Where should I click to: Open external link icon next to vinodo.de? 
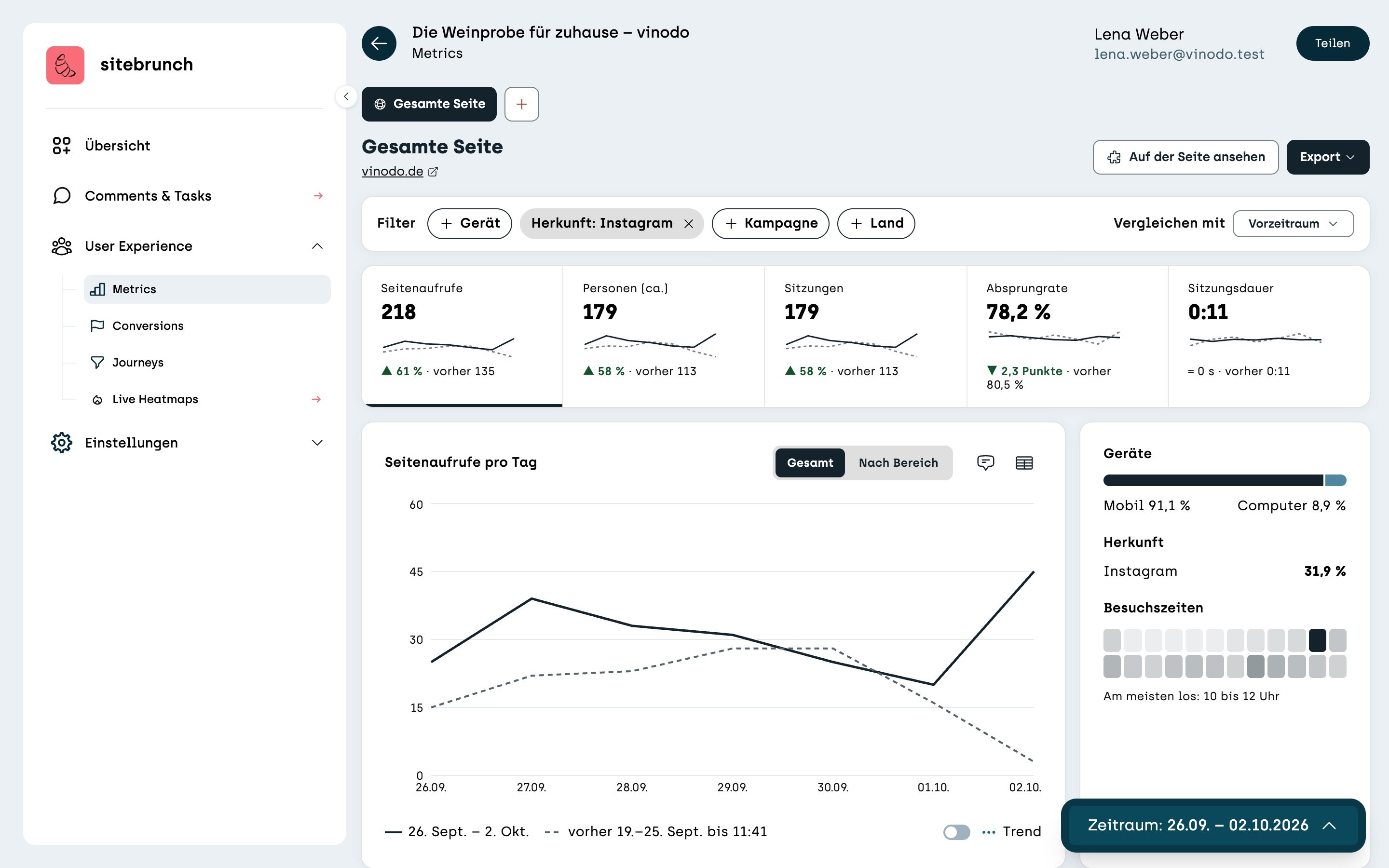[433, 172]
